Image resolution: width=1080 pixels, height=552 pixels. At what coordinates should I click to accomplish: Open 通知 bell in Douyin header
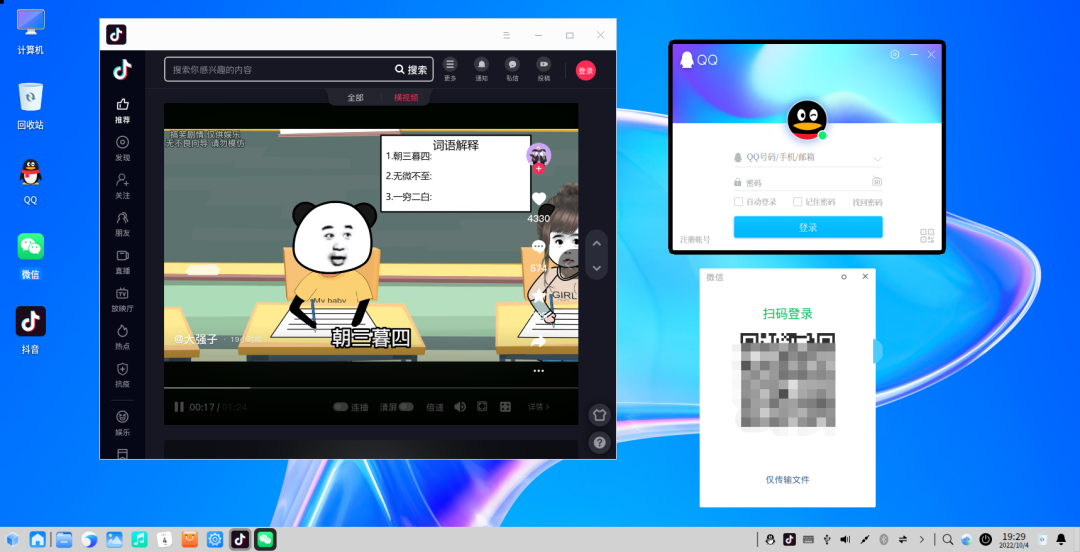pyautogui.click(x=481, y=65)
